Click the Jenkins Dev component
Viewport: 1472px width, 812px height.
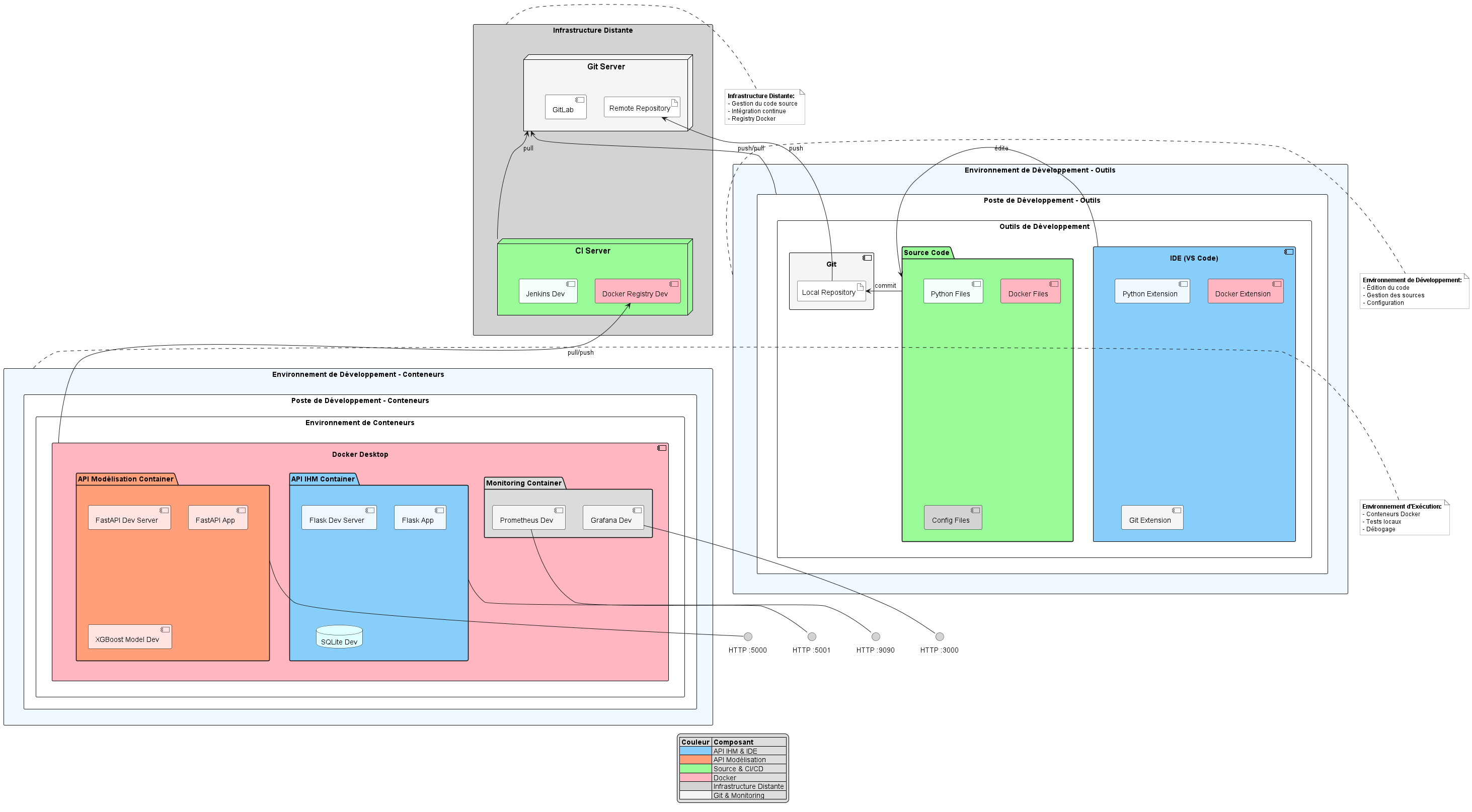click(548, 292)
